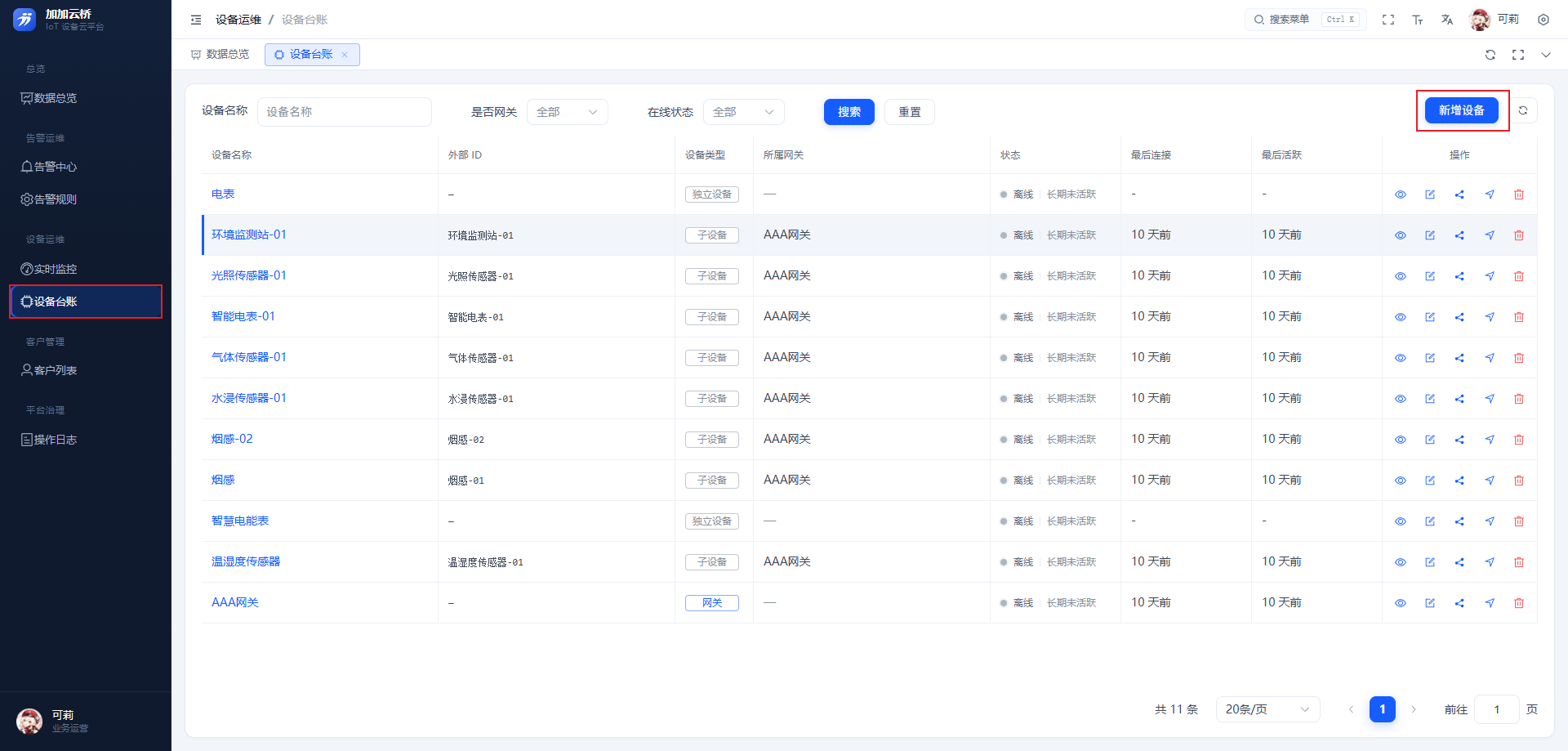This screenshot has width=1568, height=751.
Task: Maximize tab content area icon
Action: tap(1518, 55)
